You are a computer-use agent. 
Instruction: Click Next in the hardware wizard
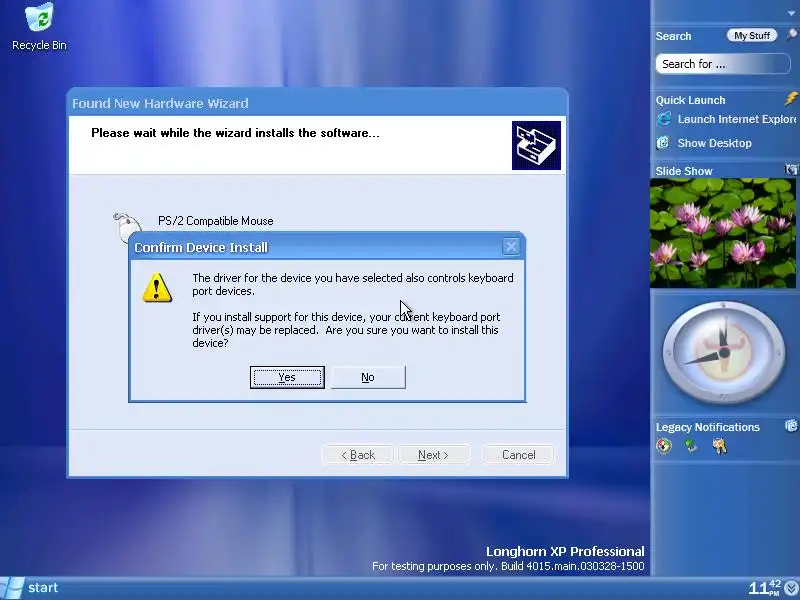[x=433, y=455]
